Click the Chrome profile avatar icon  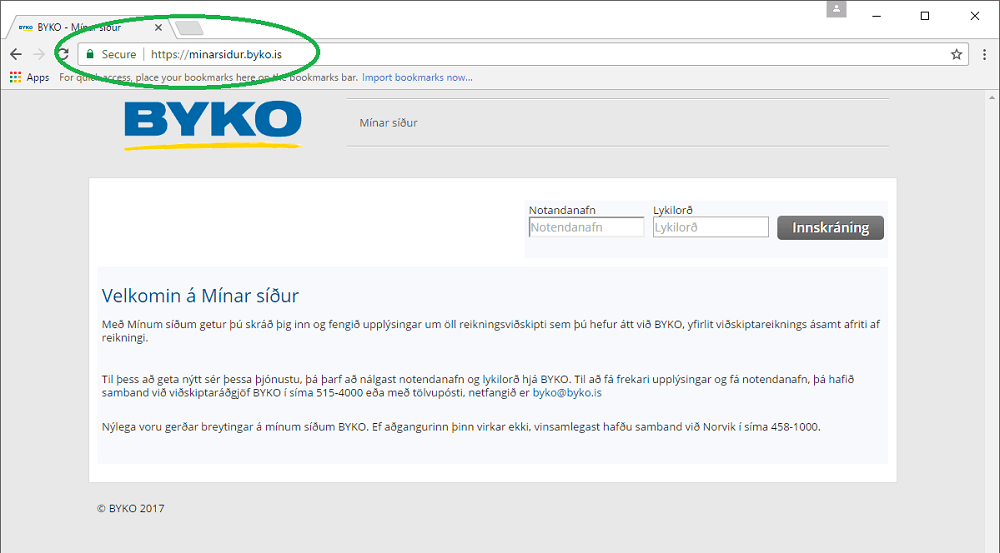836,10
